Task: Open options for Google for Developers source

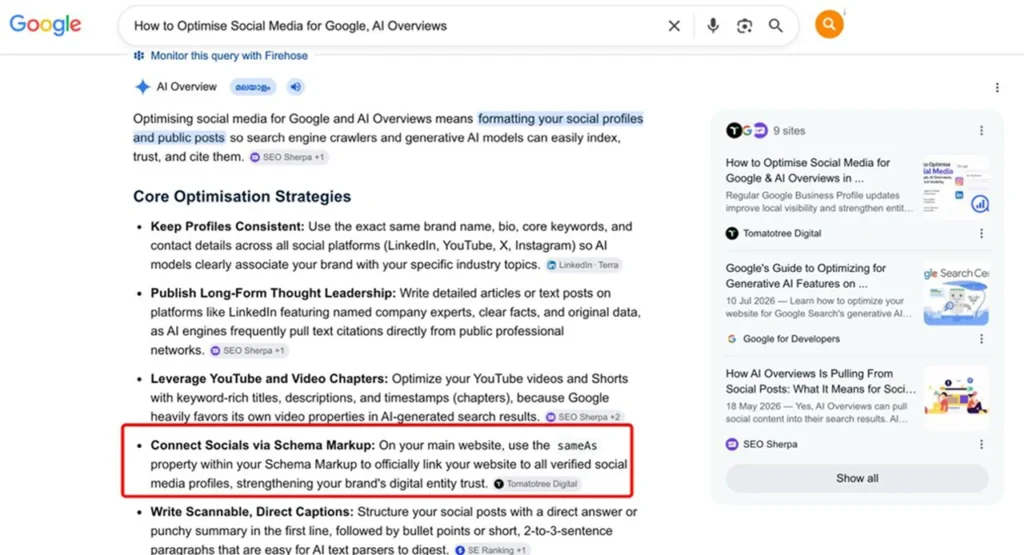Action: (x=981, y=339)
